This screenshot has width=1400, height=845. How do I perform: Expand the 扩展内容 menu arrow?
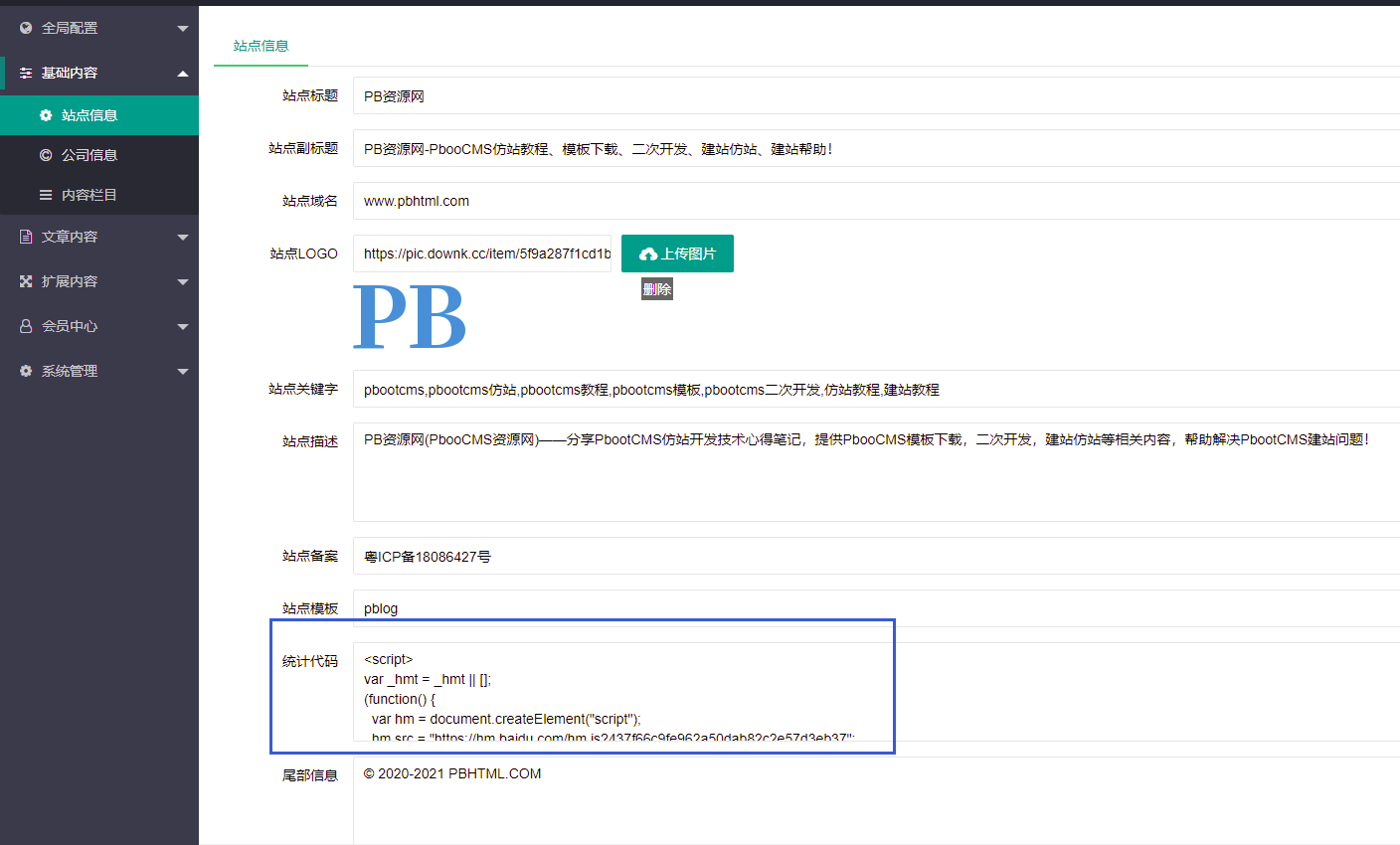183,282
